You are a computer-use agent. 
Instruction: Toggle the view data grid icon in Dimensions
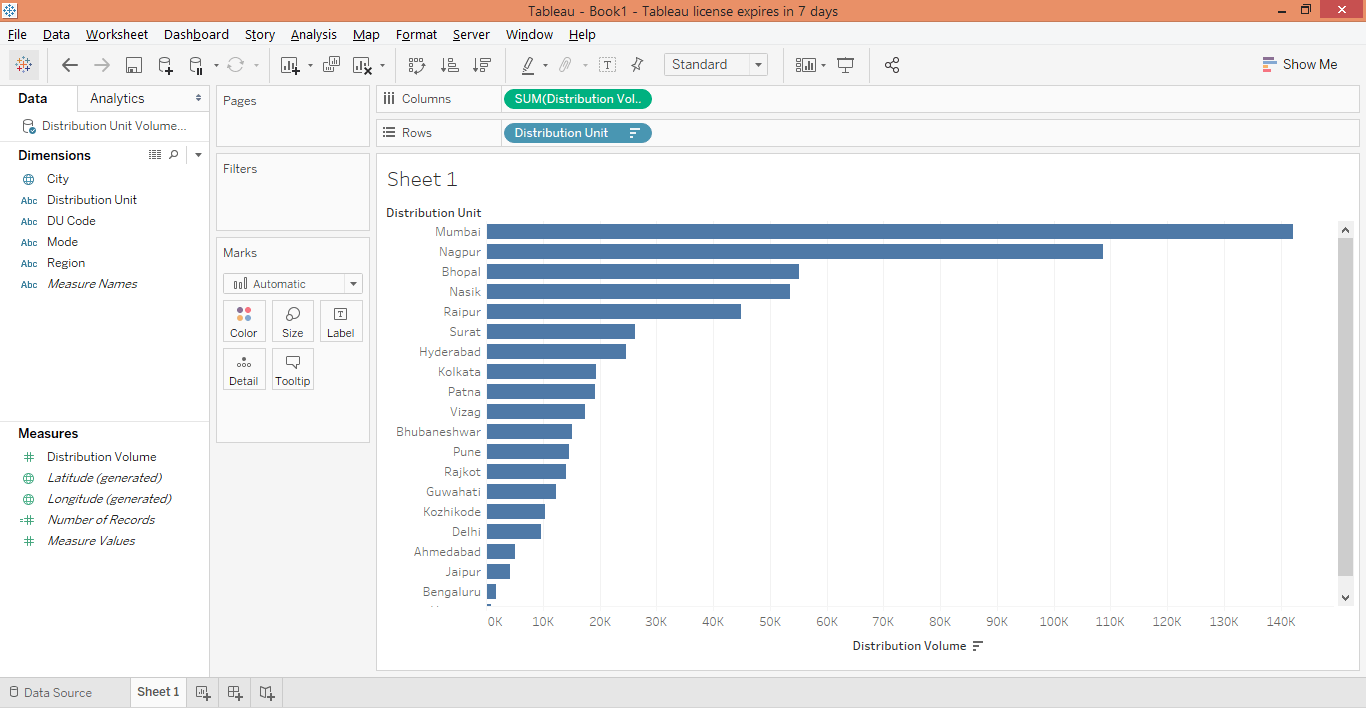point(155,155)
